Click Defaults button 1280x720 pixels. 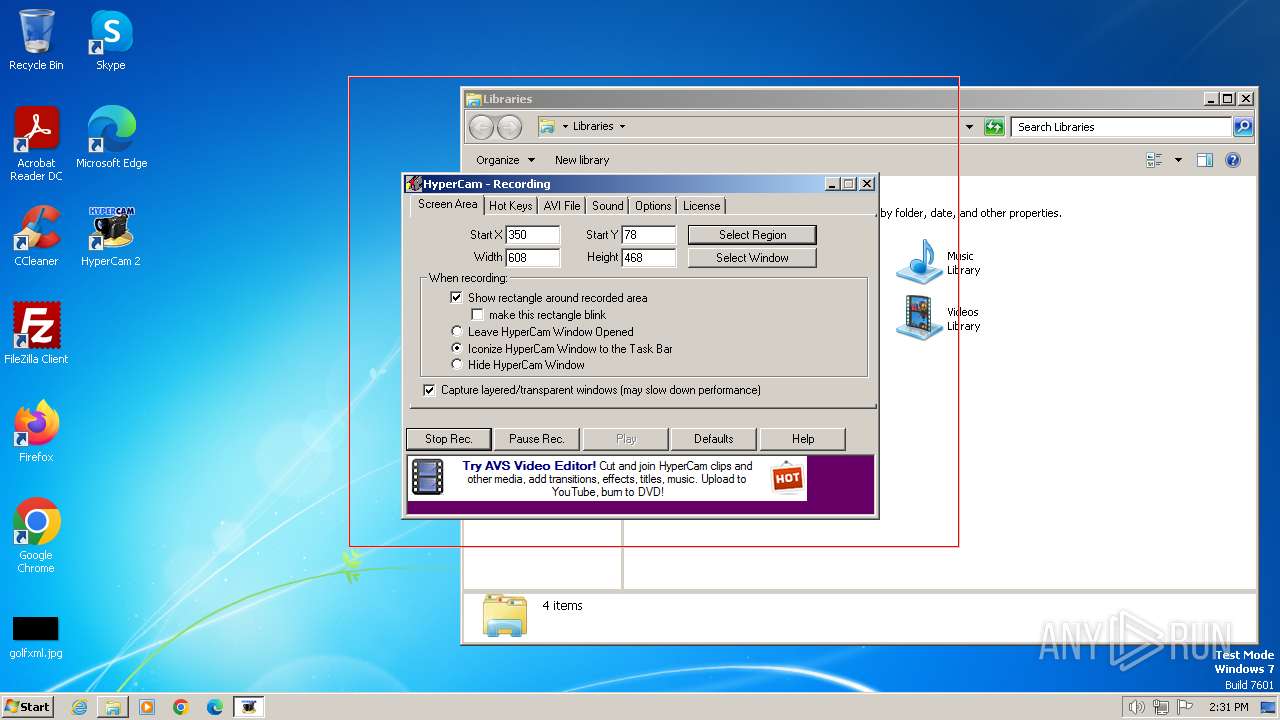pyautogui.click(x=713, y=439)
